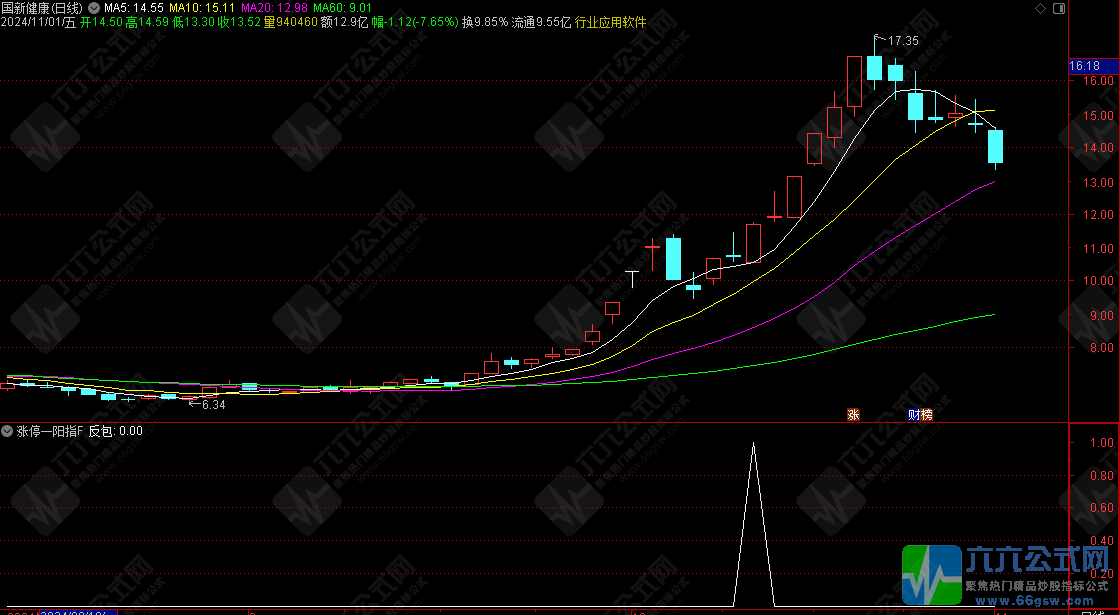Click the 17.35 high price annotation
The width and height of the screenshot is (1120, 615).
902,41
